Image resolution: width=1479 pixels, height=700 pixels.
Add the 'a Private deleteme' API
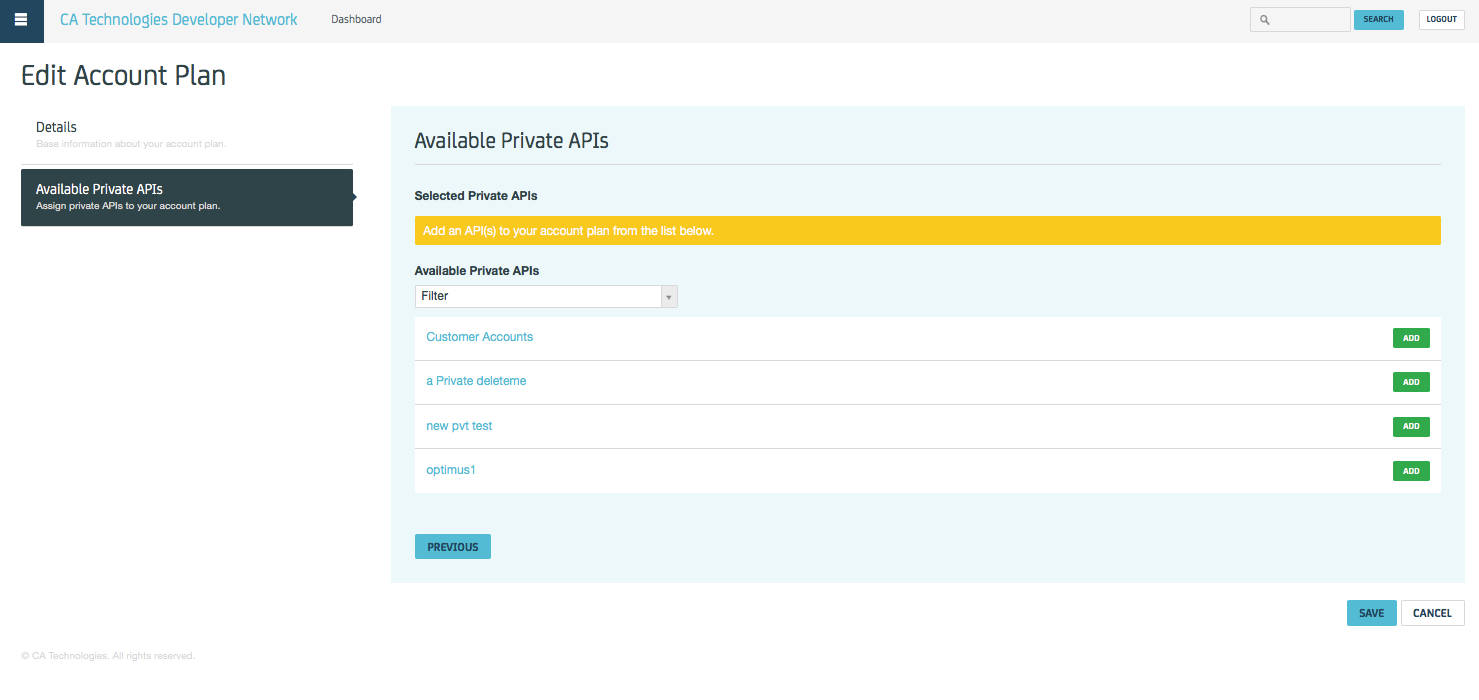1410,382
